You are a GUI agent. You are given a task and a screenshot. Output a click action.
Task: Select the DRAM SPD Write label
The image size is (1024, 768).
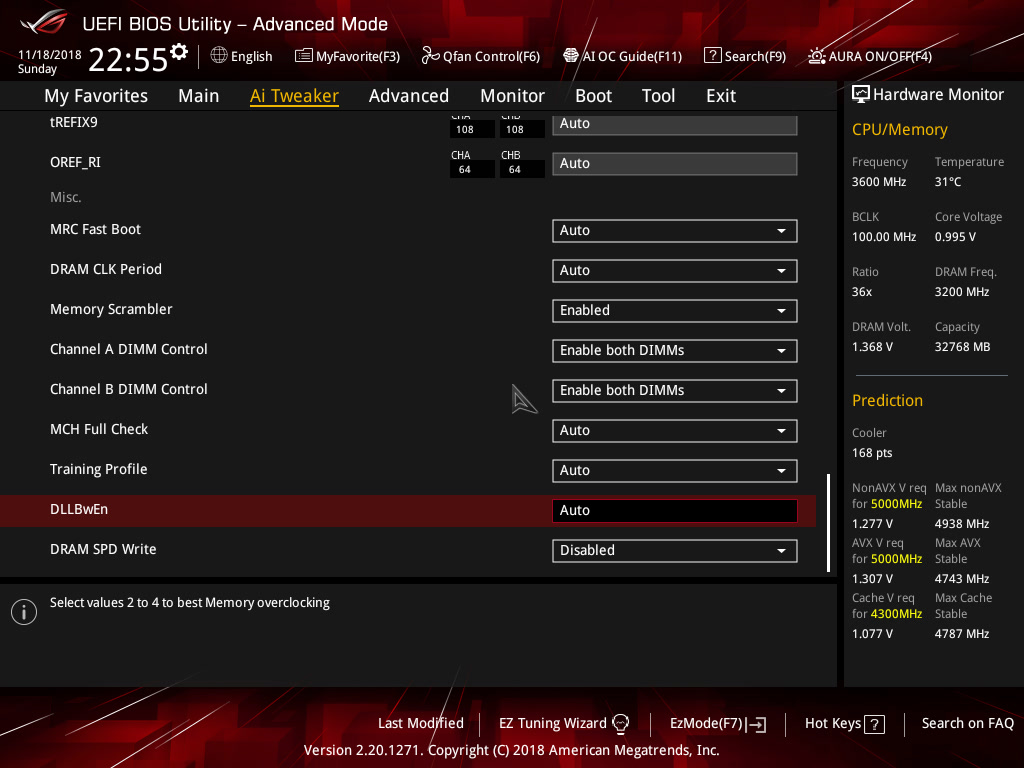pos(103,549)
